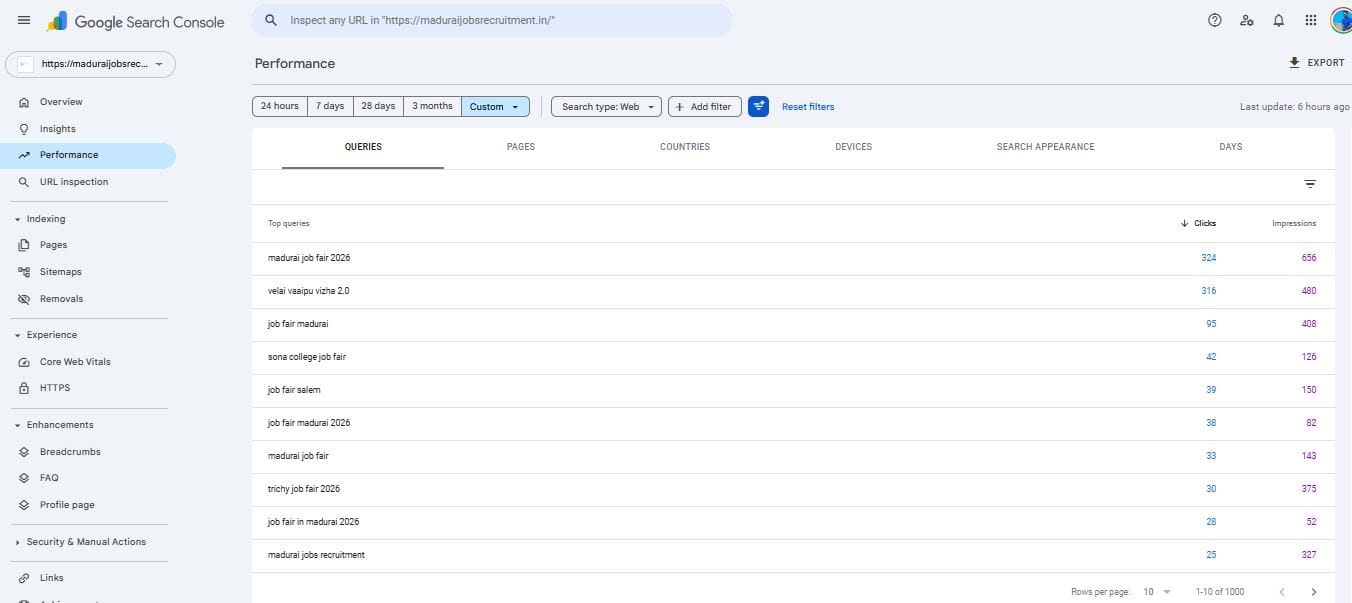This screenshot has width=1352, height=603.
Task: Open the DEVICES tab
Action: coord(853,146)
